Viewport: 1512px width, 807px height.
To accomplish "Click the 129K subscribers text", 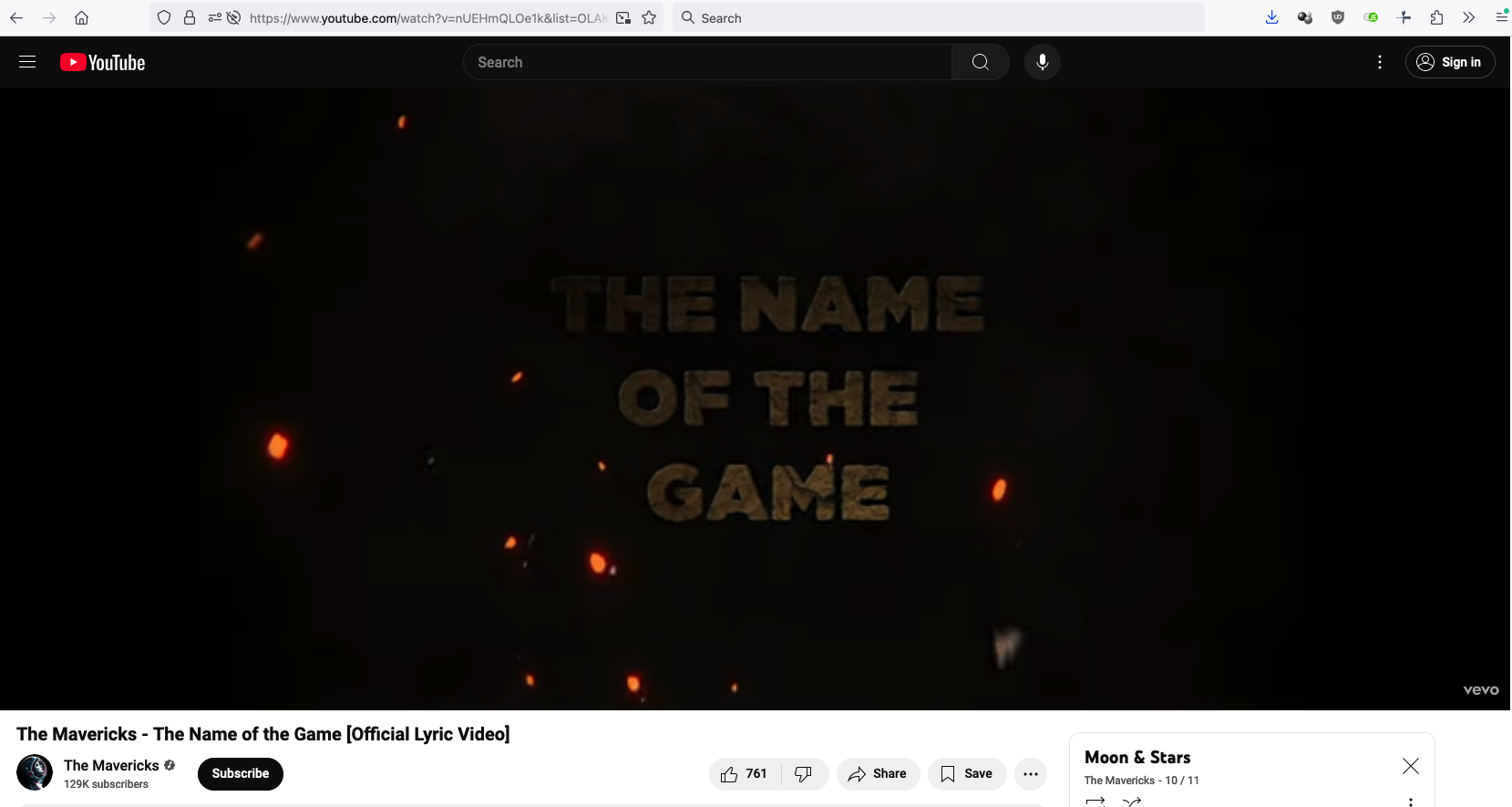I will 106,784.
